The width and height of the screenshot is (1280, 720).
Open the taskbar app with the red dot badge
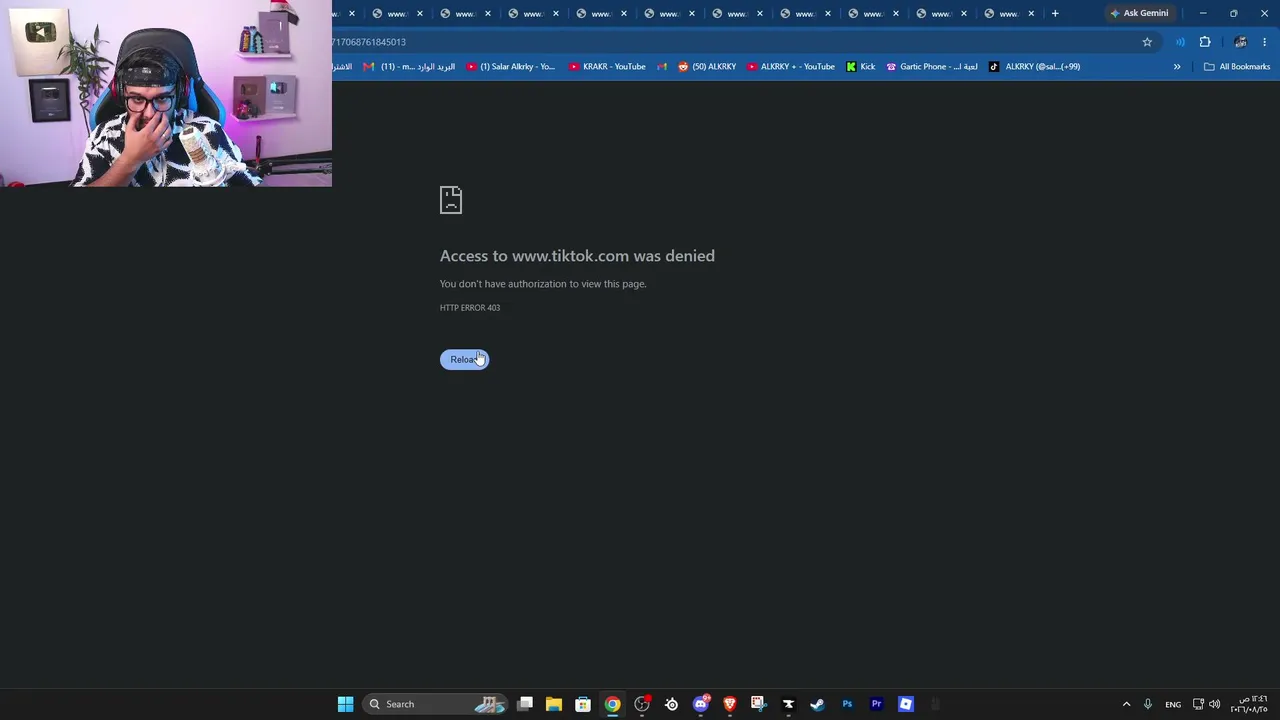(x=642, y=704)
